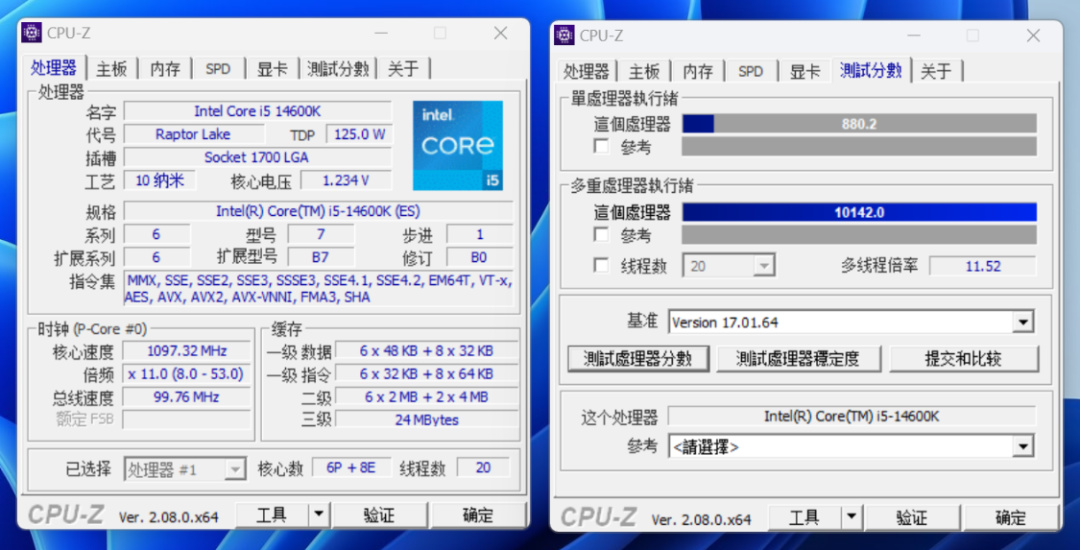
Task: Click the 核心电压 value 1.234 V
Action: click(x=346, y=181)
